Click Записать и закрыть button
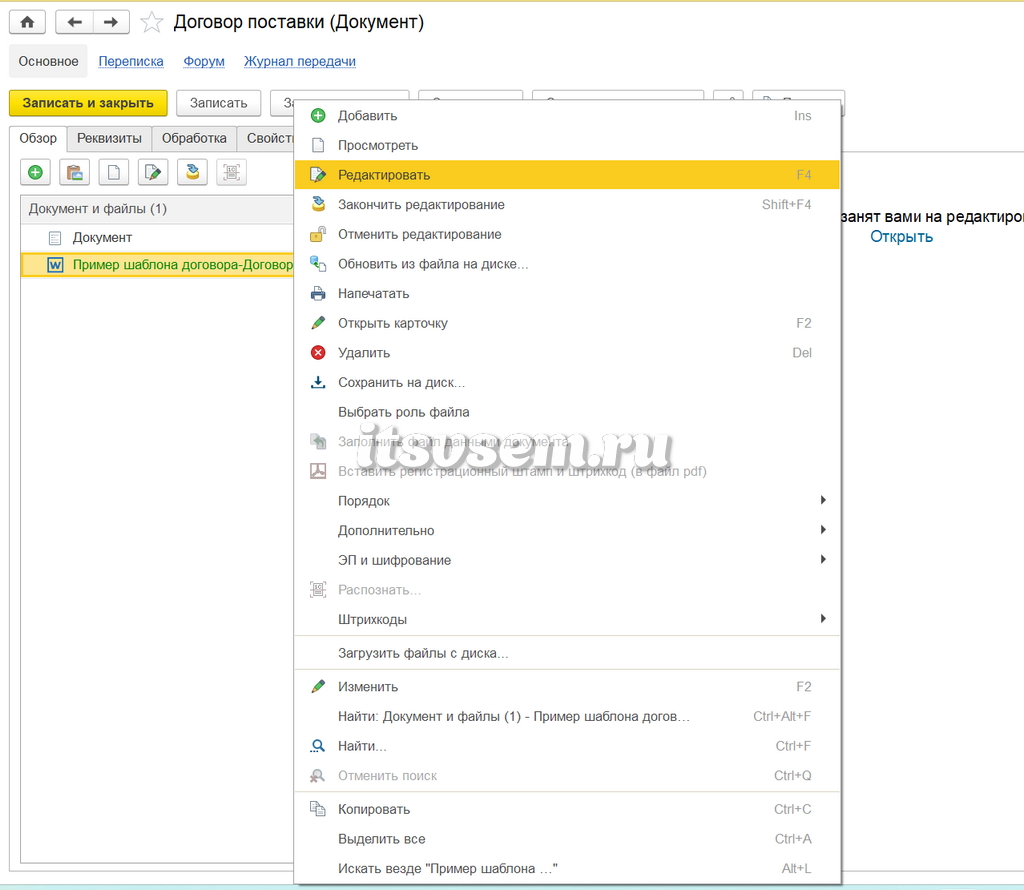The height and width of the screenshot is (890, 1024). pos(88,103)
